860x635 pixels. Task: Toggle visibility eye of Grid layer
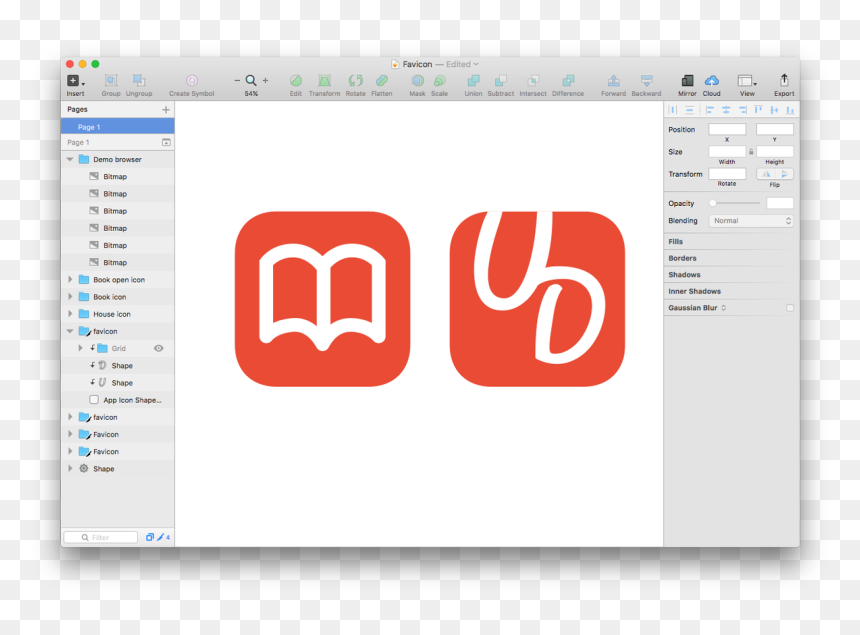click(159, 348)
